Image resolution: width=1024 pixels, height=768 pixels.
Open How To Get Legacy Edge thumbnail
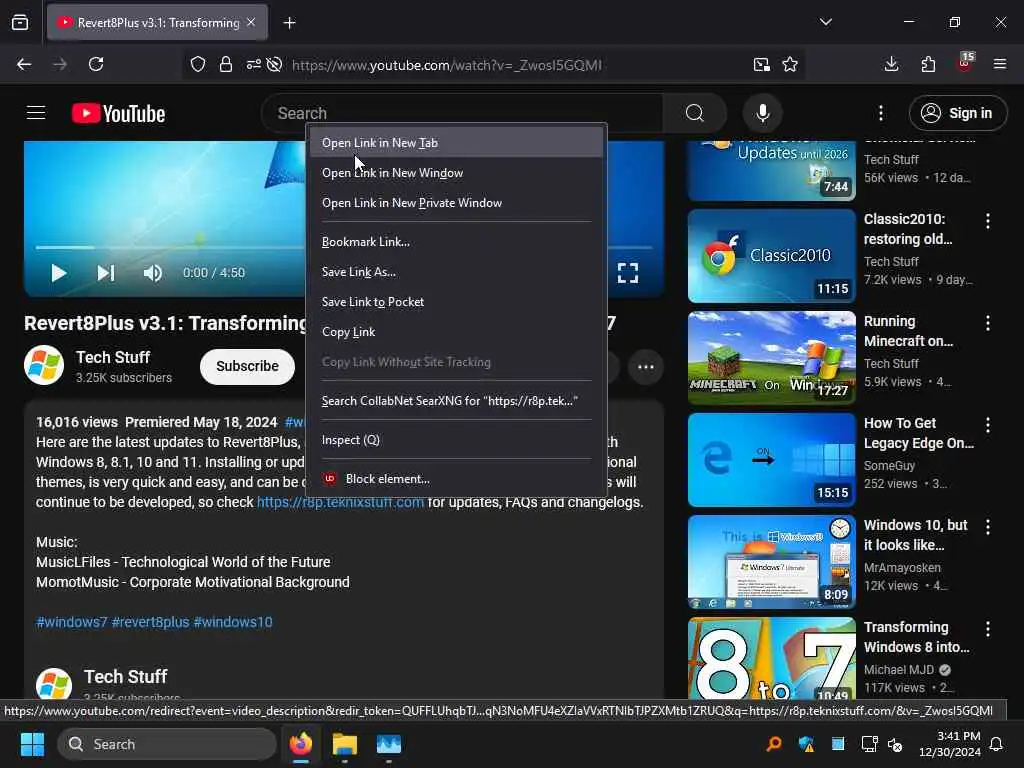pos(771,460)
